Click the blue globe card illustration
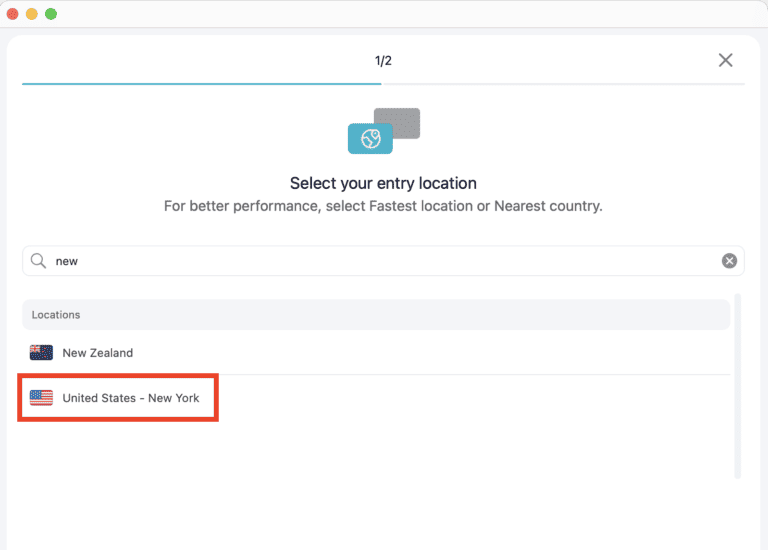The height and width of the screenshot is (550, 768). pos(369,138)
